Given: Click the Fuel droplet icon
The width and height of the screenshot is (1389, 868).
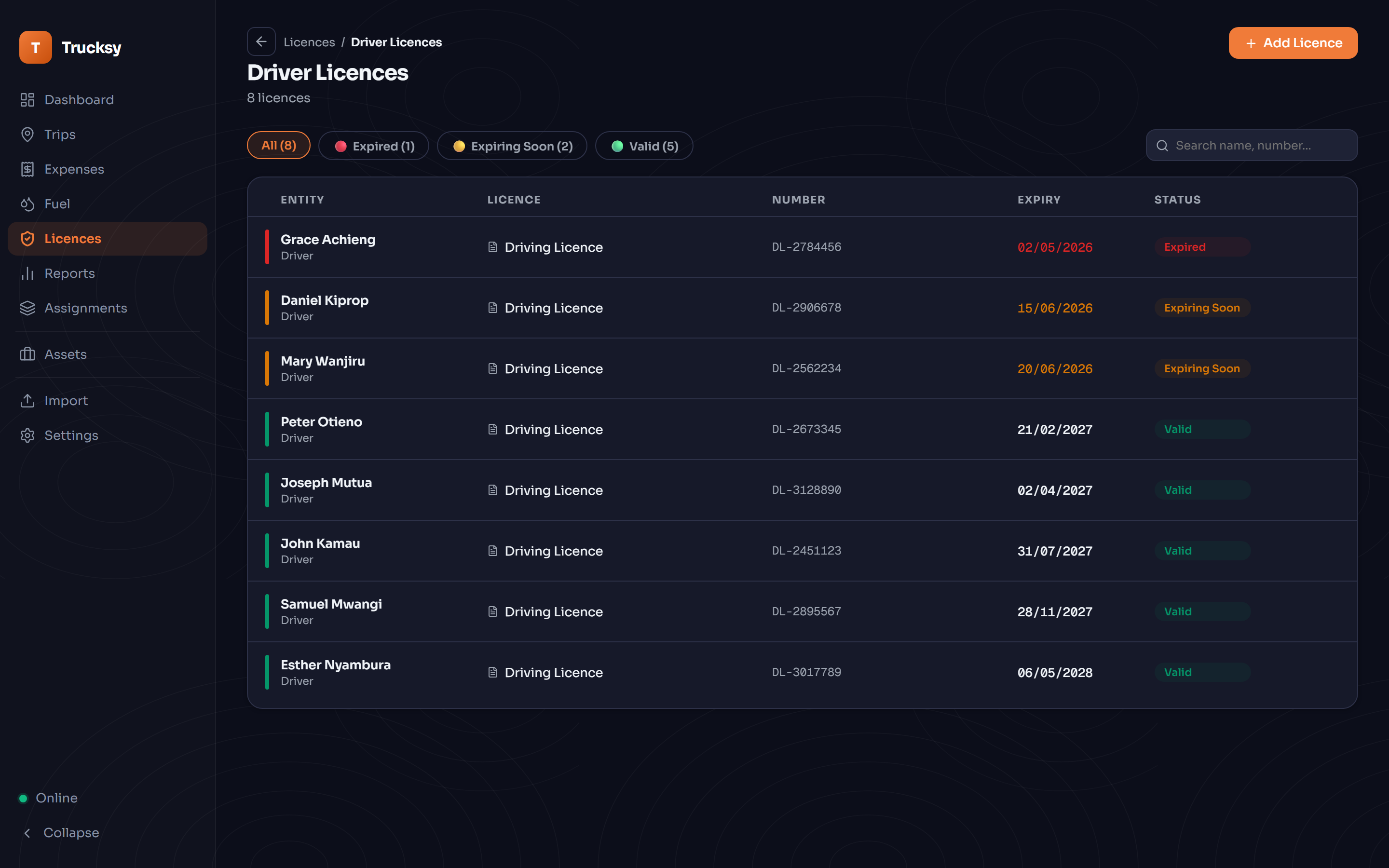Looking at the screenshot, I should (x=27, y=204).
